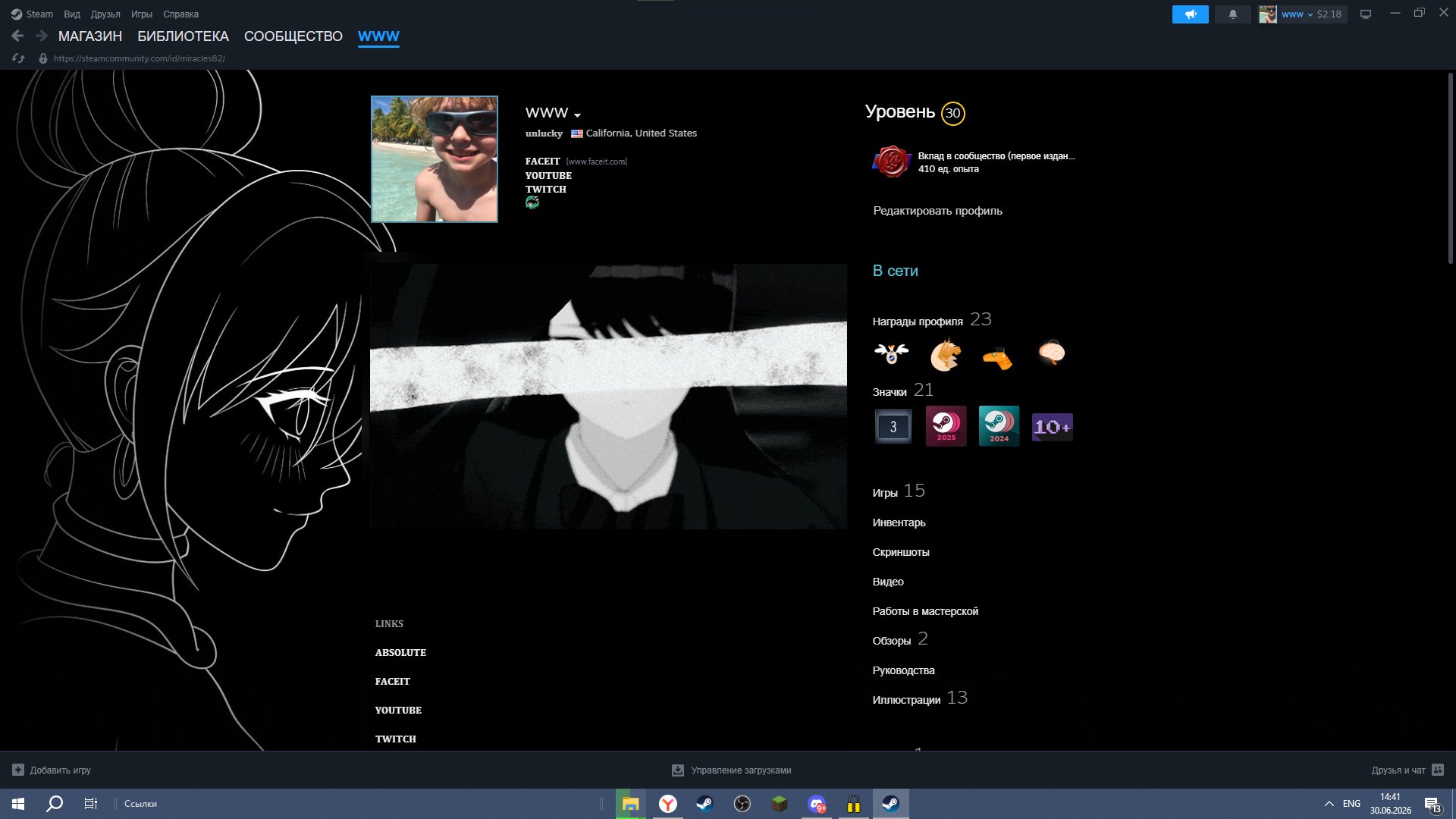The width and height of the screenshot is (1456, 819).
Task: Click the downloads manager icon
Action: (678, 770)
